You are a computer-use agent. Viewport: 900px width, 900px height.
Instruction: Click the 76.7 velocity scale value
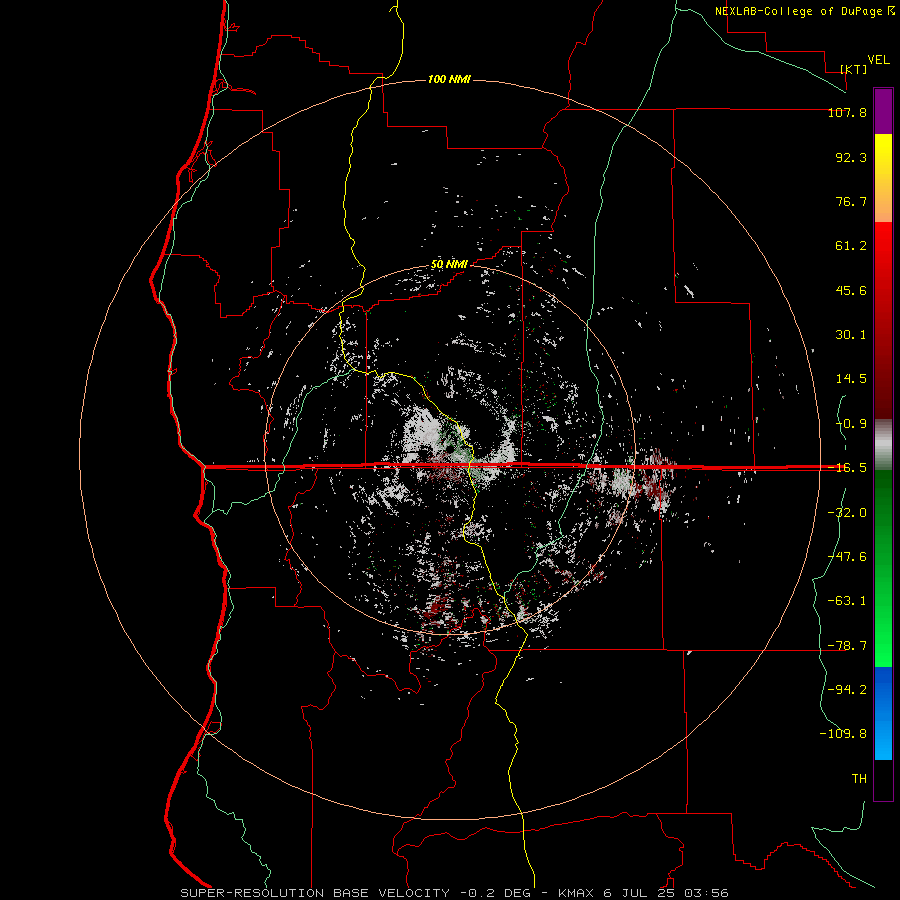pos(851,201)
